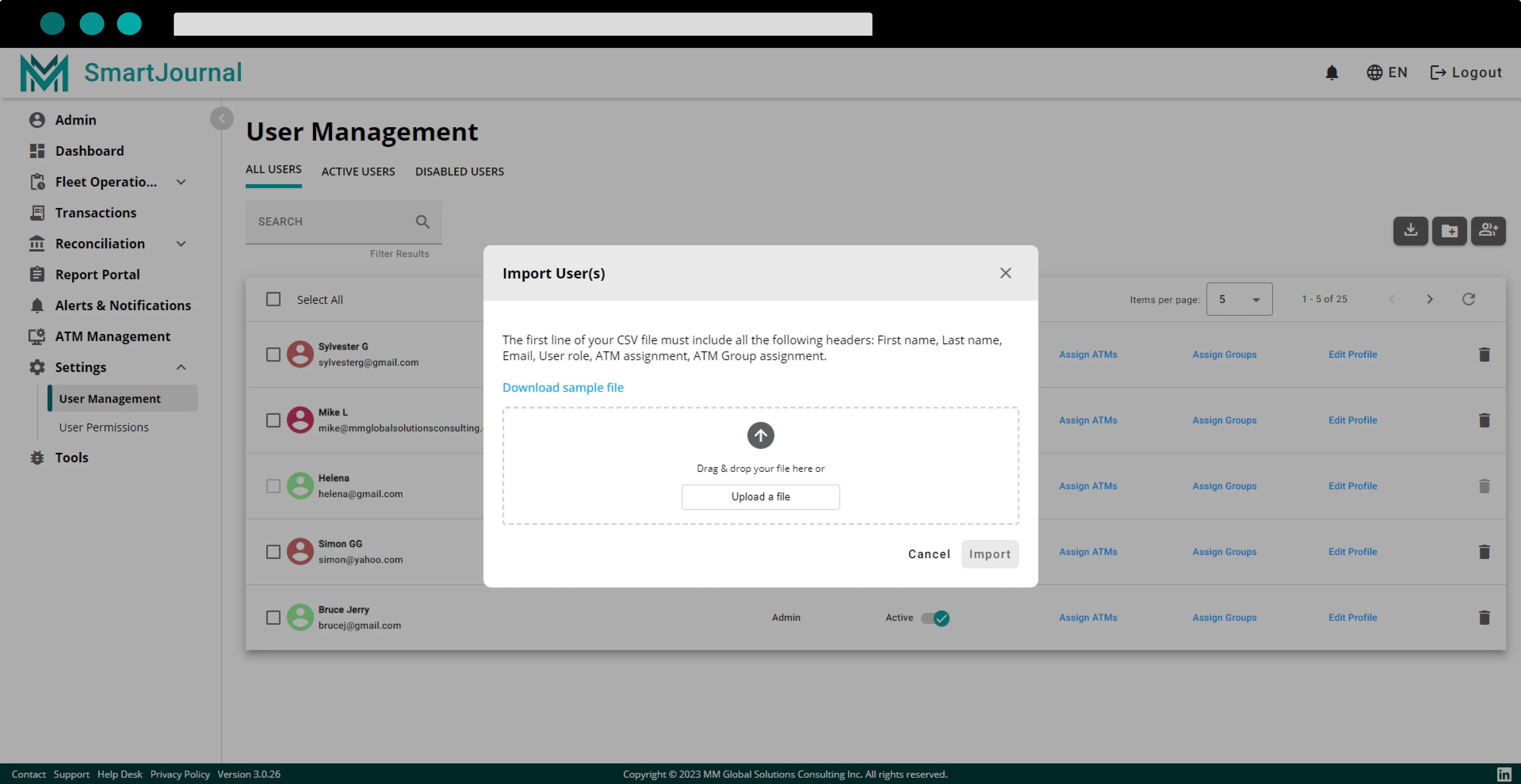1521x784 pixels.
Task: Click the upload arrow icon in drop zone
Action: 760,435
